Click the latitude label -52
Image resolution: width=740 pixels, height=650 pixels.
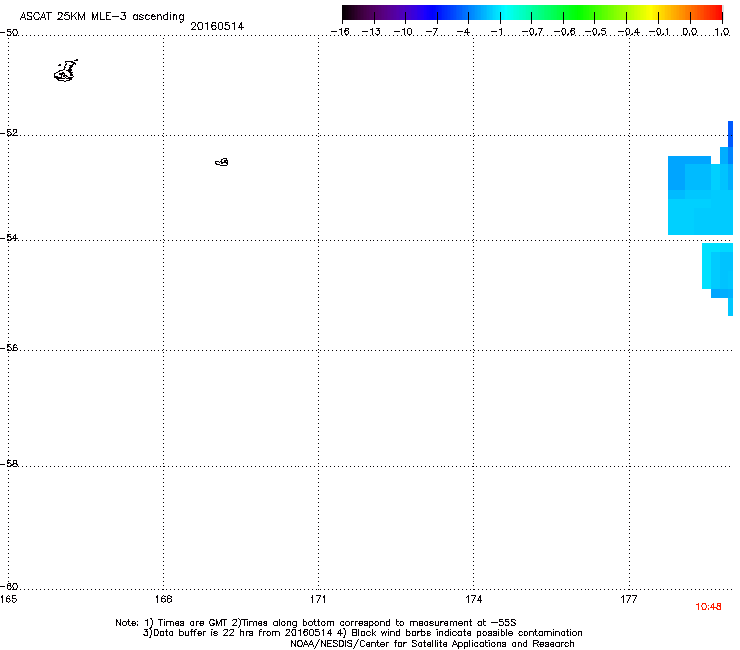coord(9,133)
